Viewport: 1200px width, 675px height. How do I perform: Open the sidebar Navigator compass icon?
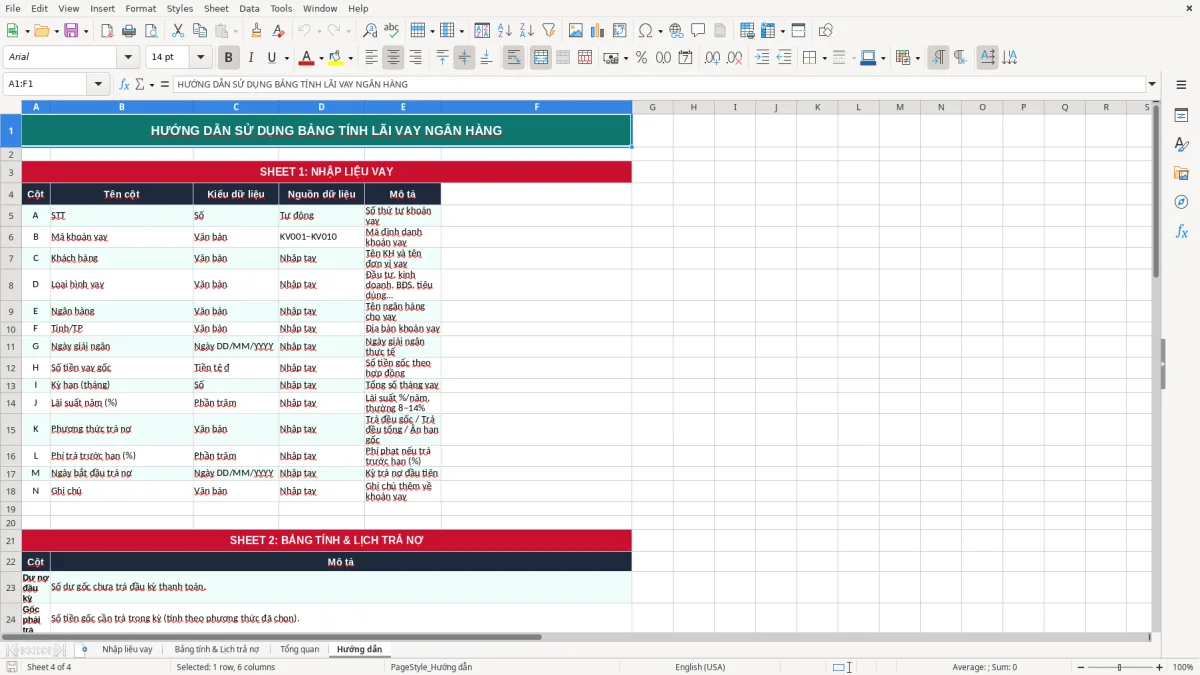click(x=1181, y=202)
